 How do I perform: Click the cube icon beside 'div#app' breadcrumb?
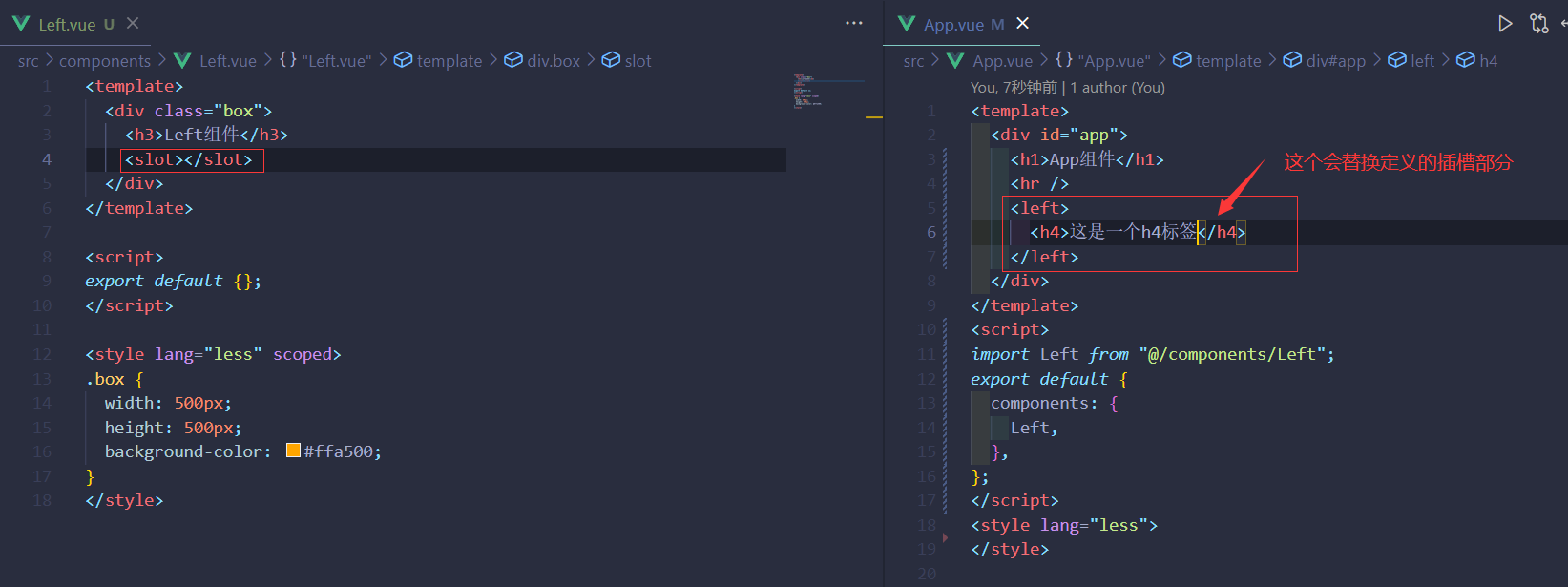1292,60
